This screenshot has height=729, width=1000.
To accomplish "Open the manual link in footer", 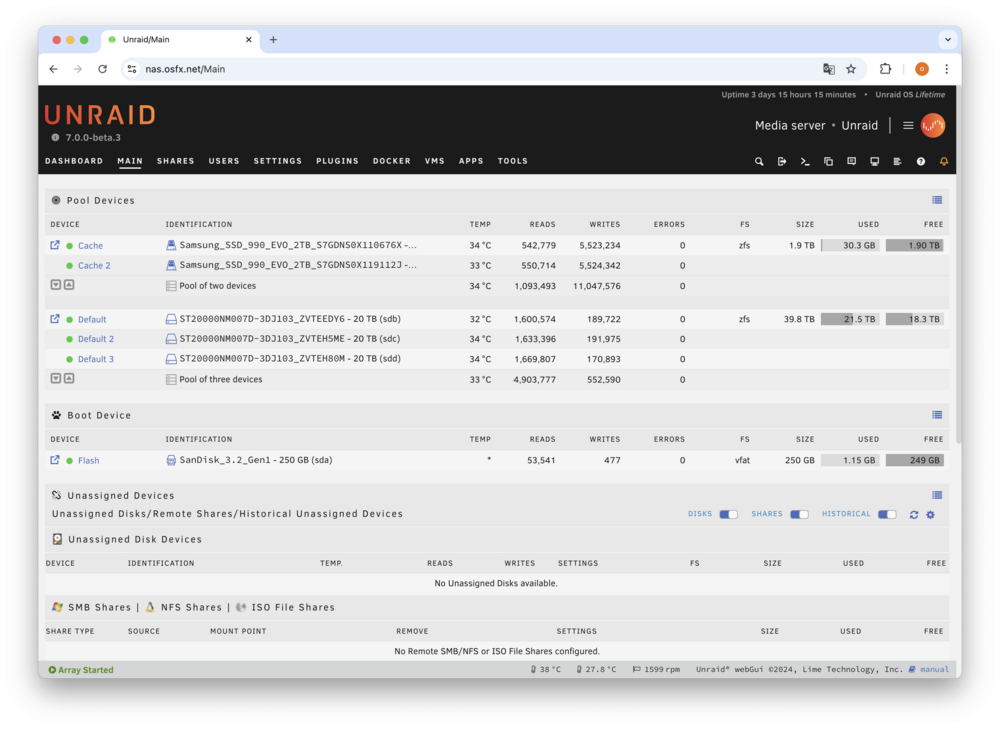I will 934,670.
